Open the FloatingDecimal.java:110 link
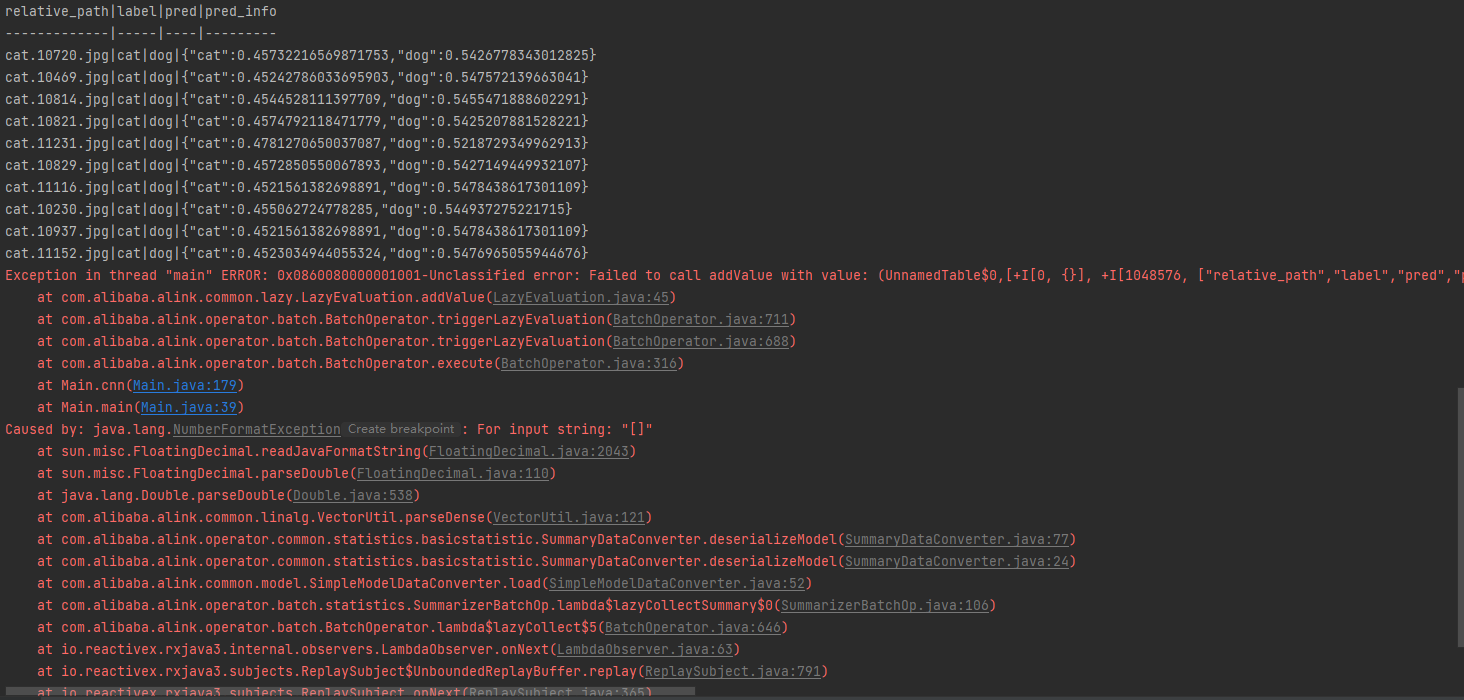1464x700 pixels. tap(453, 473)
